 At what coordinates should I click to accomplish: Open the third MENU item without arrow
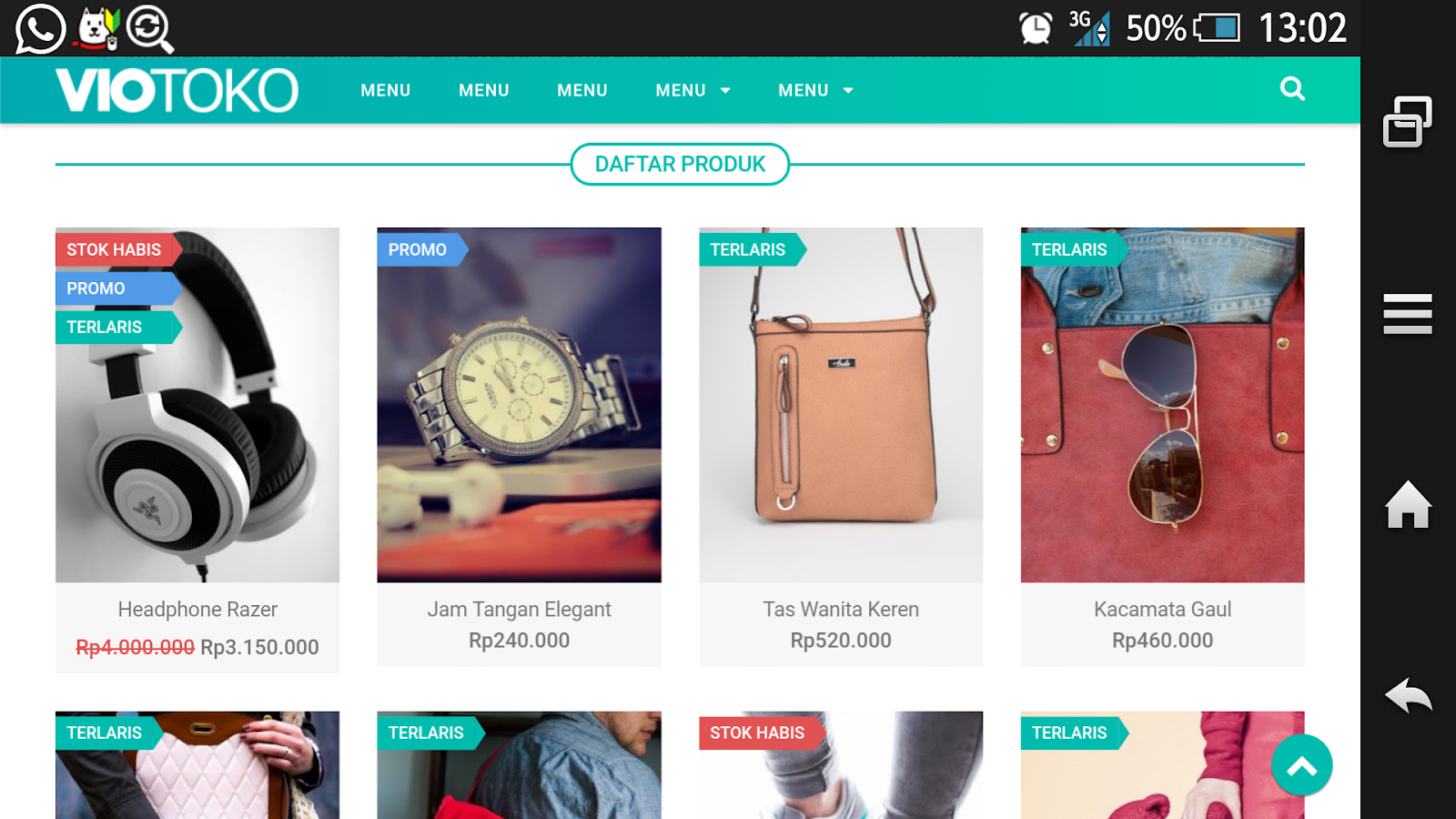point(582,90)
